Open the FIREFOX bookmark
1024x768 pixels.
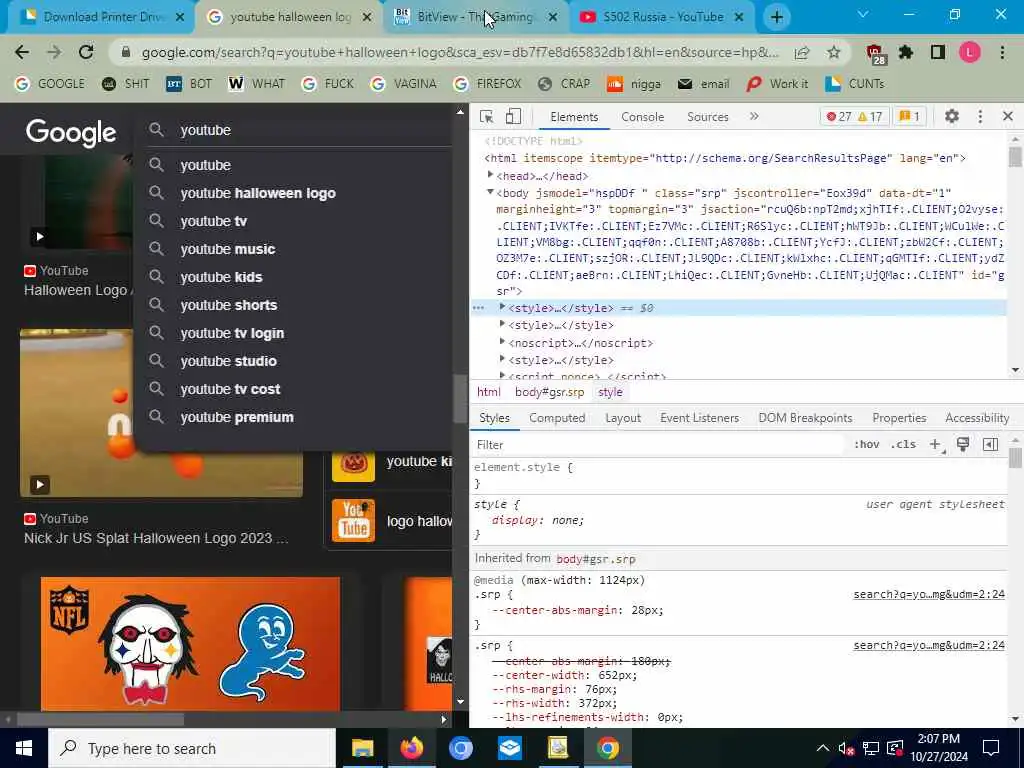point(487,84)
